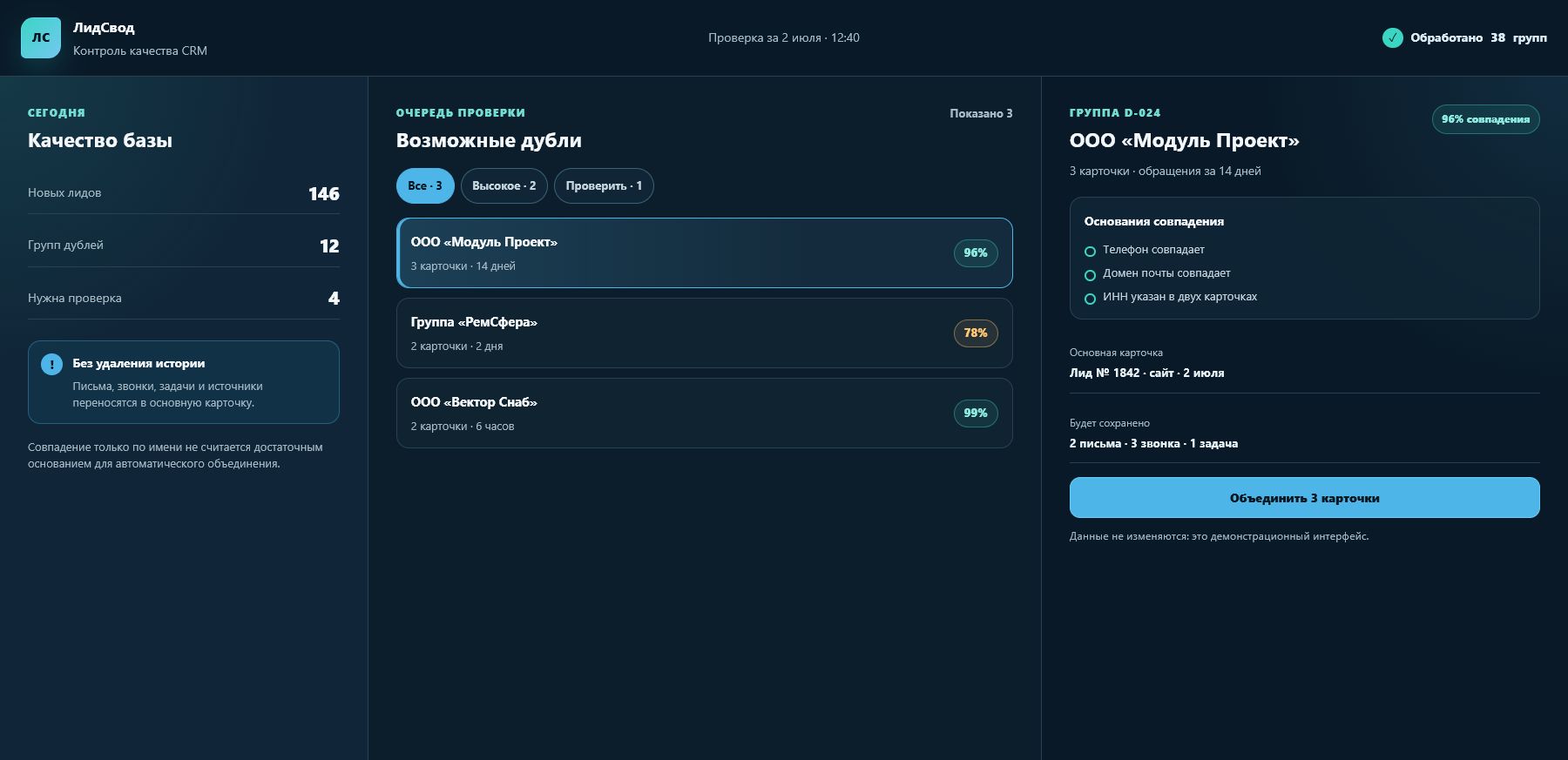
Task: Click the ООО «Модуль Проект» heading in the details panel
Action: point(1185,140)
